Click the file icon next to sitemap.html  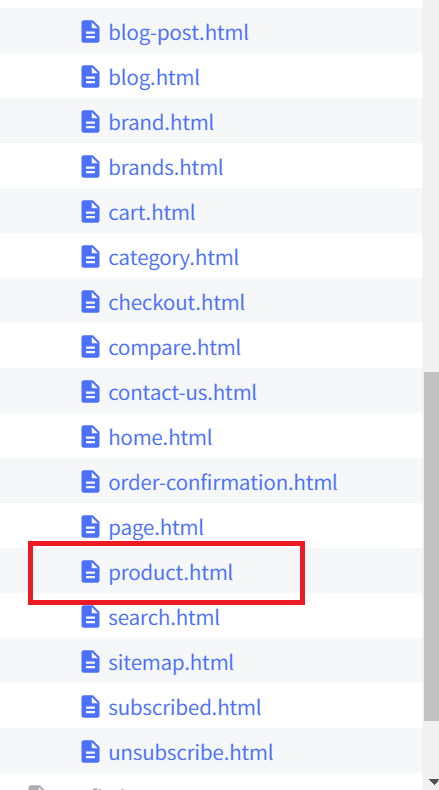click(x=90, y=662)
